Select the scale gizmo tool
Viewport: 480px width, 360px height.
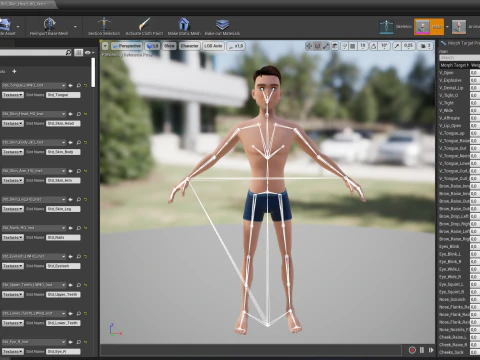pos(326,46)
